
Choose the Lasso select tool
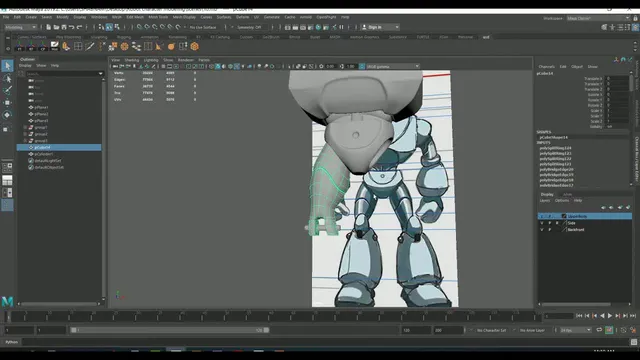tap(7, 78)
